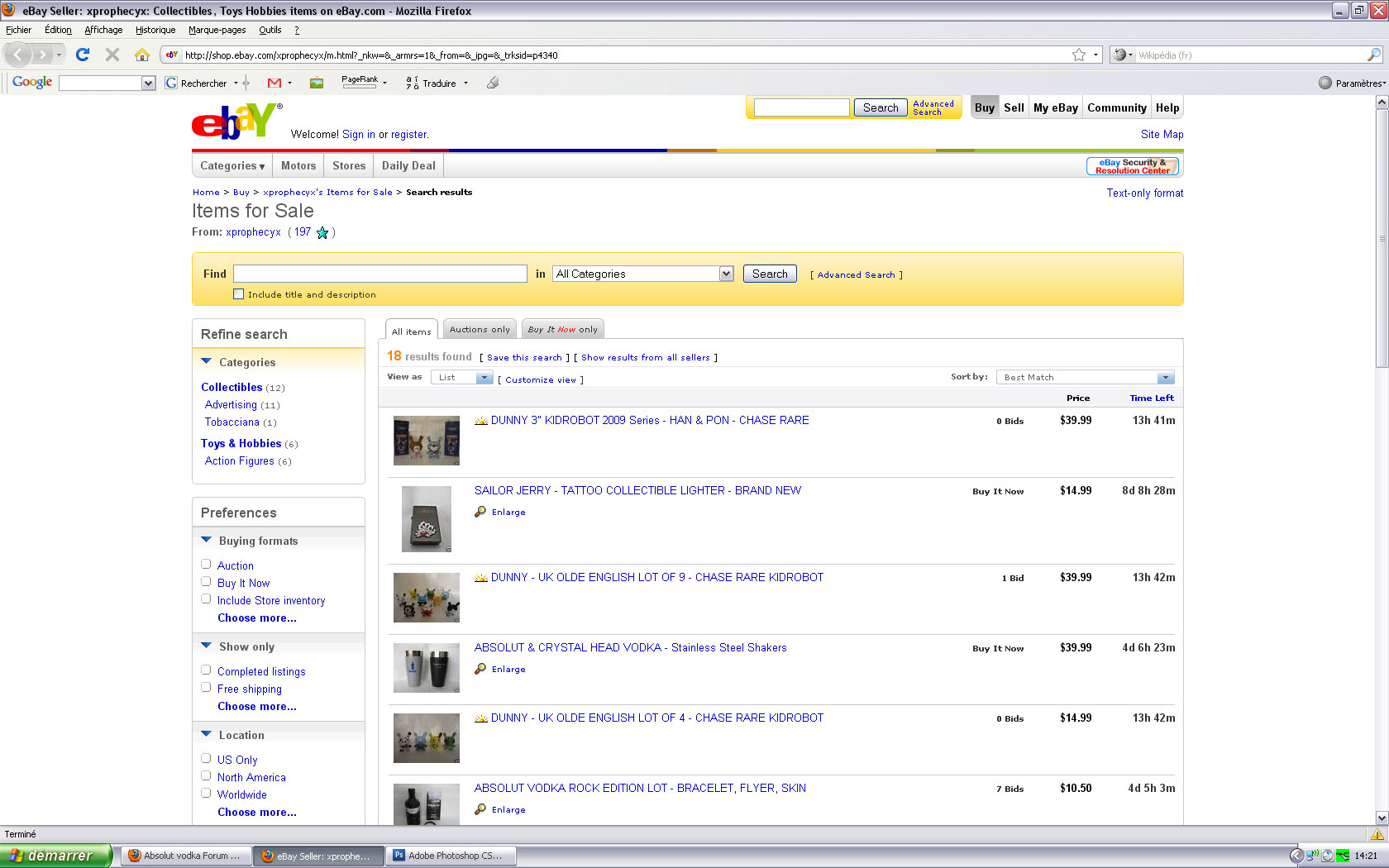Viewport: 1389px width, 868px height.
Task: Open Google toolbar Paramètres settings icon
Action: click(1325, 83)
